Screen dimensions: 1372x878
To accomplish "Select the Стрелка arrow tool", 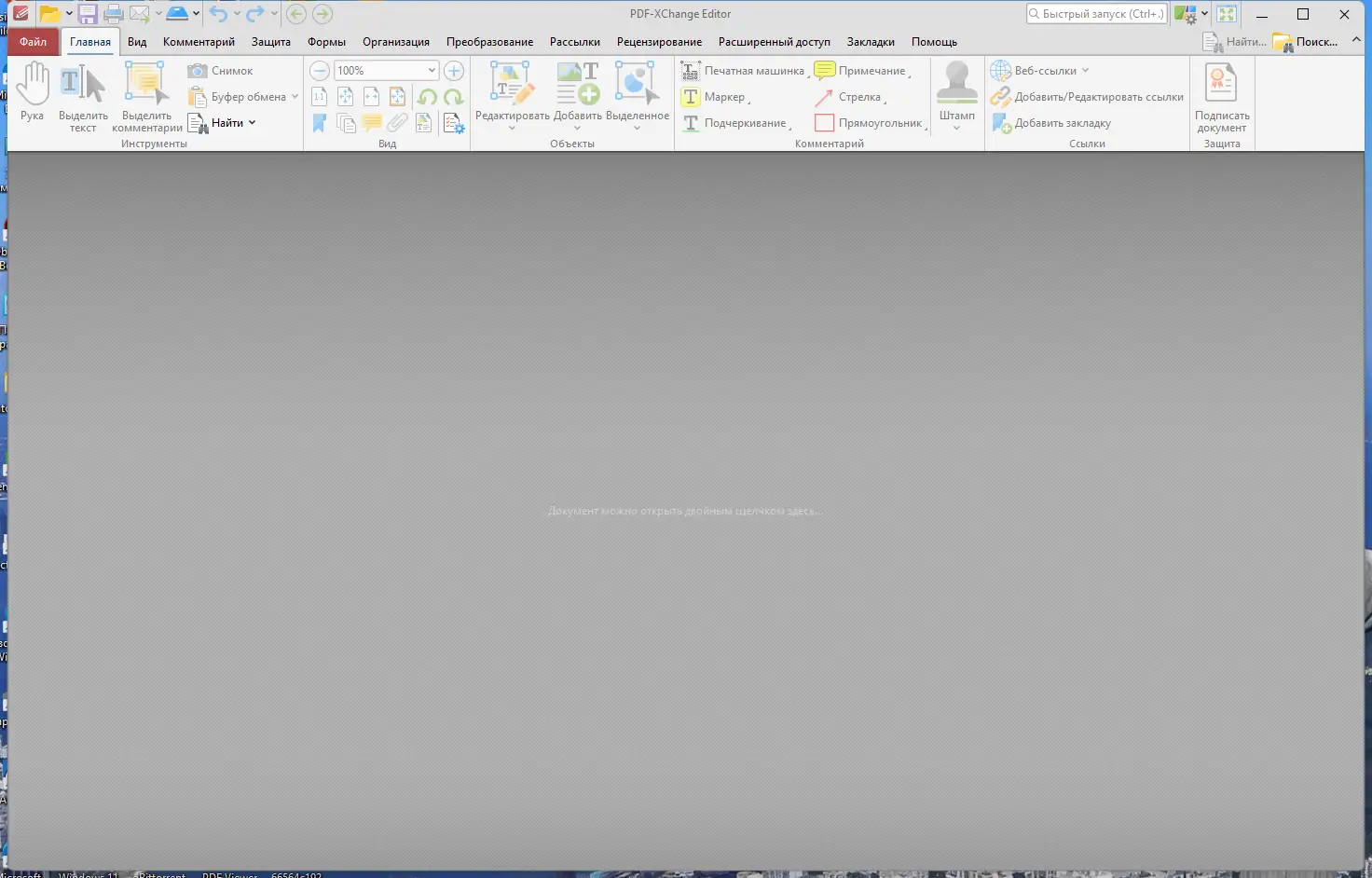I will (849, 97).
